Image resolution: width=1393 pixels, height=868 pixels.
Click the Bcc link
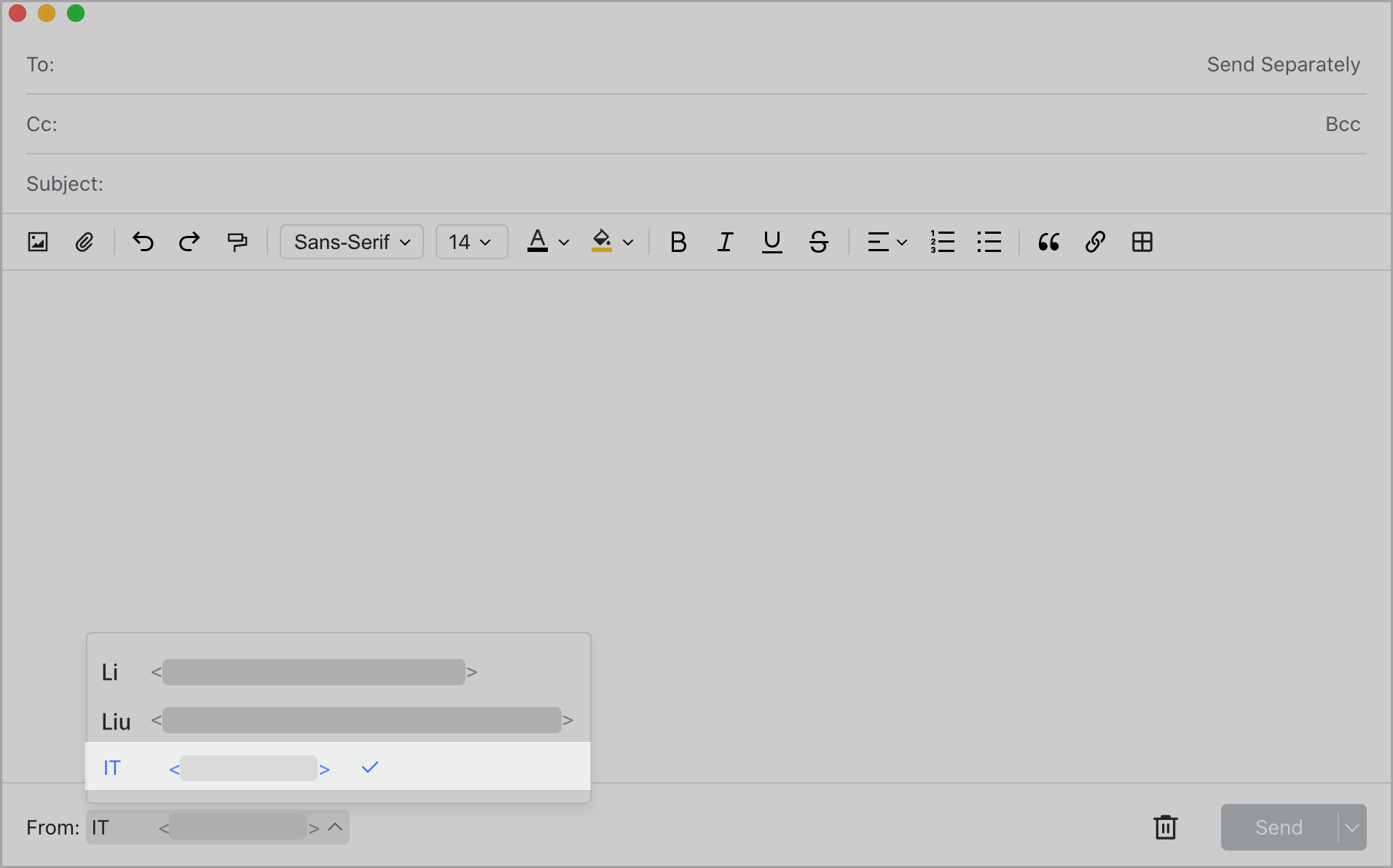tap(1341, 124)
